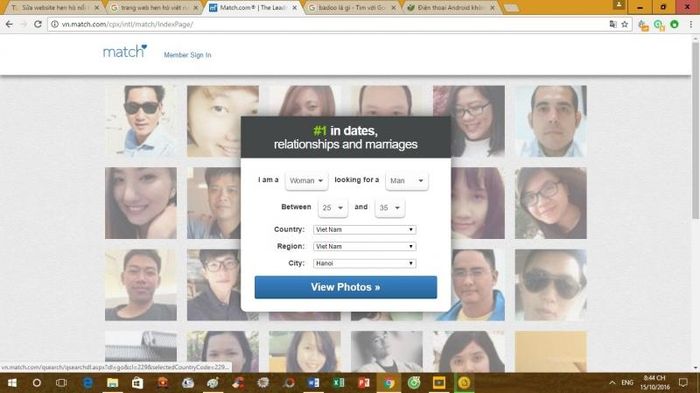Switch to the Badoo search tab
This screenshot has height=393, width=700.
coord(352,8)
